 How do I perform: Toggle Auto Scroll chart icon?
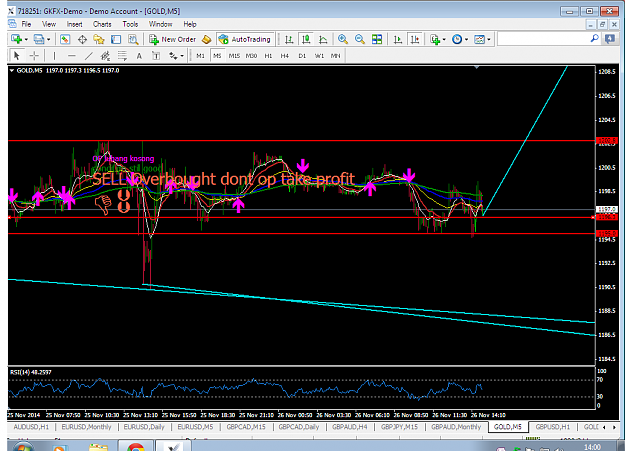point(398,39)
